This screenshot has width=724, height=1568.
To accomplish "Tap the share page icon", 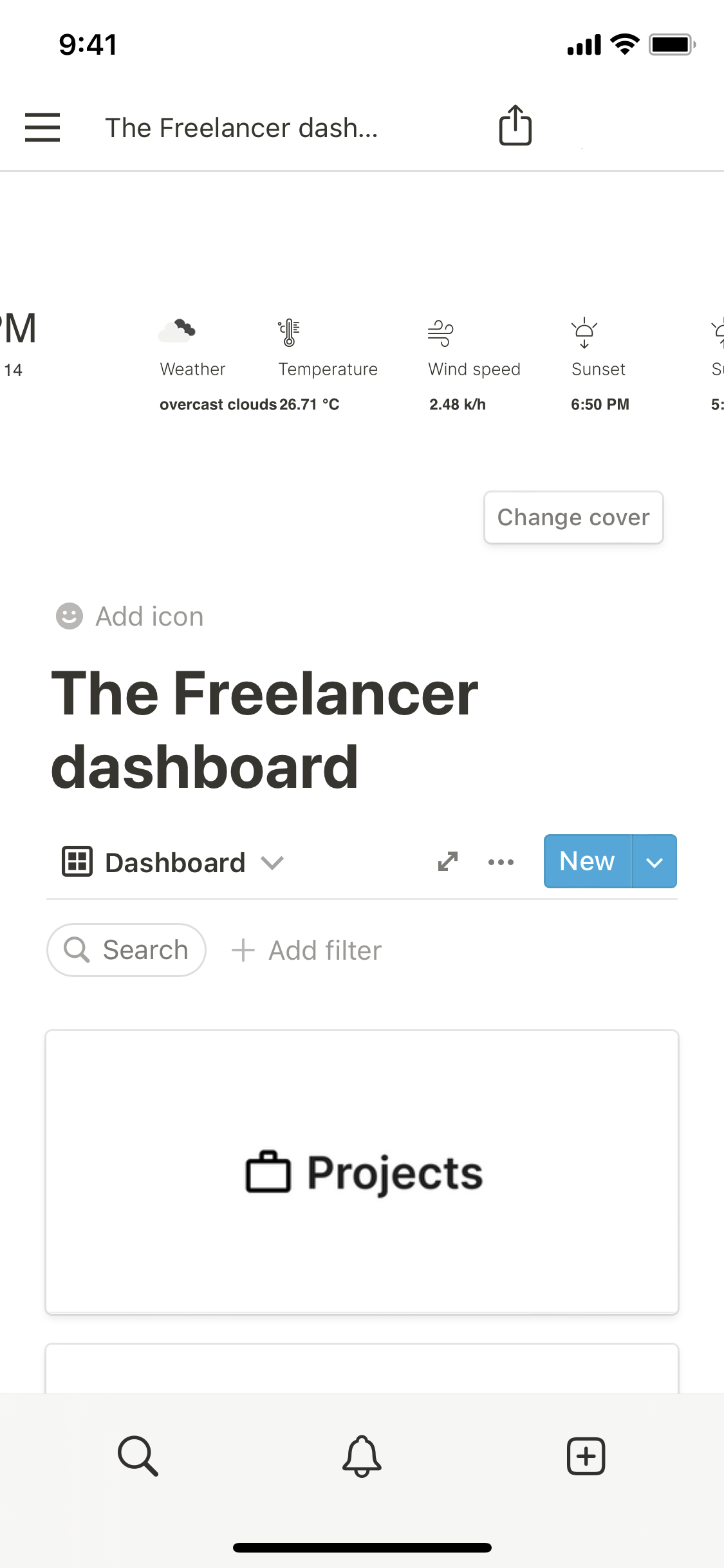I will [x=515, y=126].
